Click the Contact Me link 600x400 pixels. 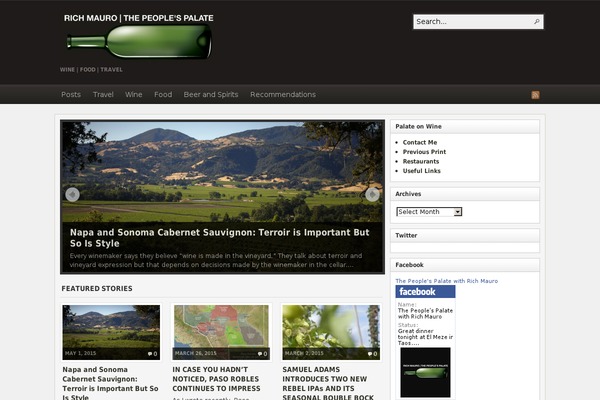click(x=420, y=142)
